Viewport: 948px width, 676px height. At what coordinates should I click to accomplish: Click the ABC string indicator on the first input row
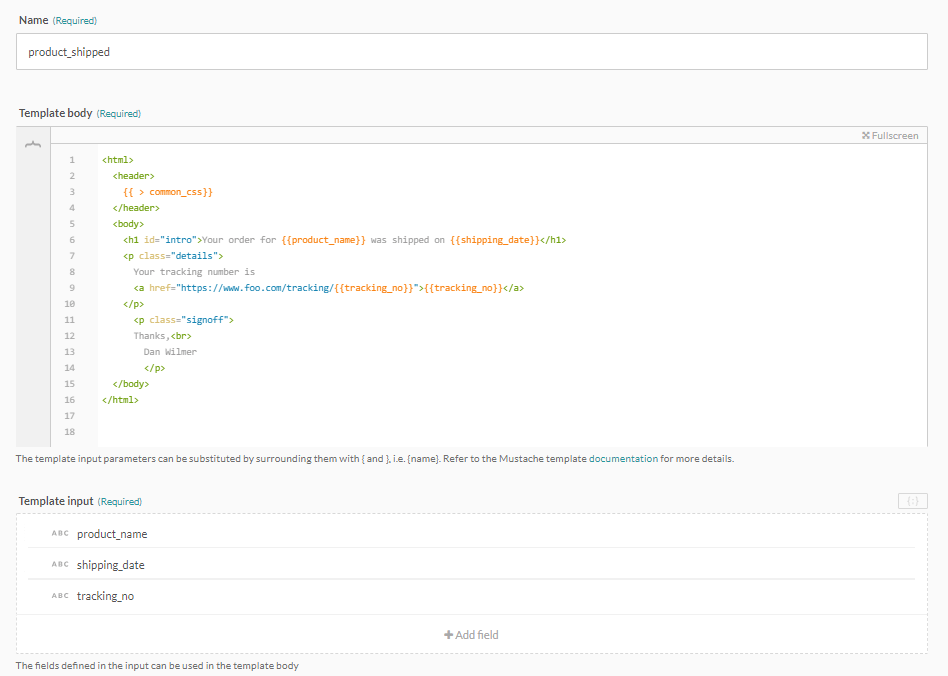pyautogui.click(x=60, y=533)
